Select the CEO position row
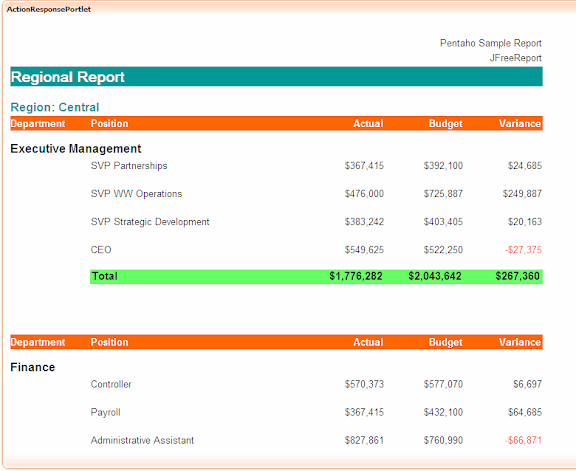This screenshot has width=576, height=471. tap(316, 250)
